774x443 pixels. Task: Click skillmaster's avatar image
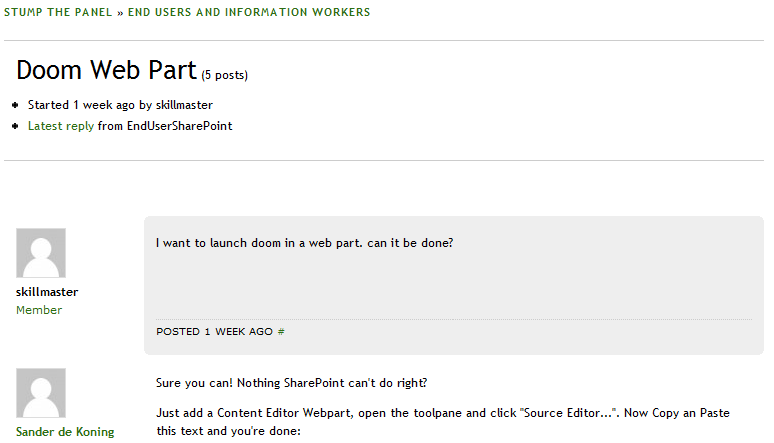click(41, 253)
